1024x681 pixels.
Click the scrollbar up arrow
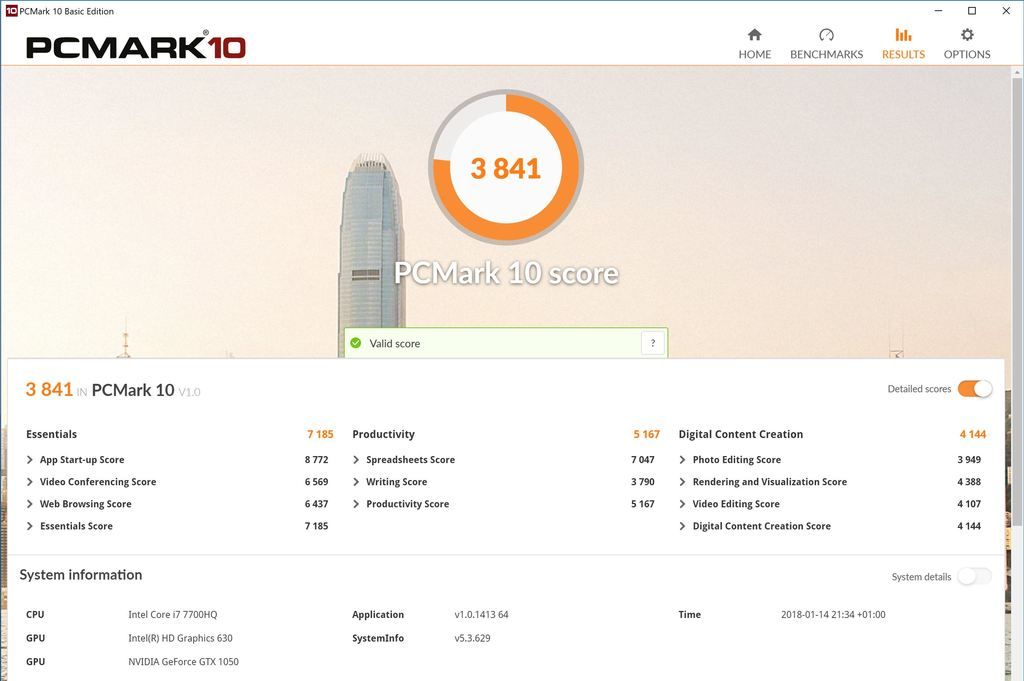tap(1017, 71)
